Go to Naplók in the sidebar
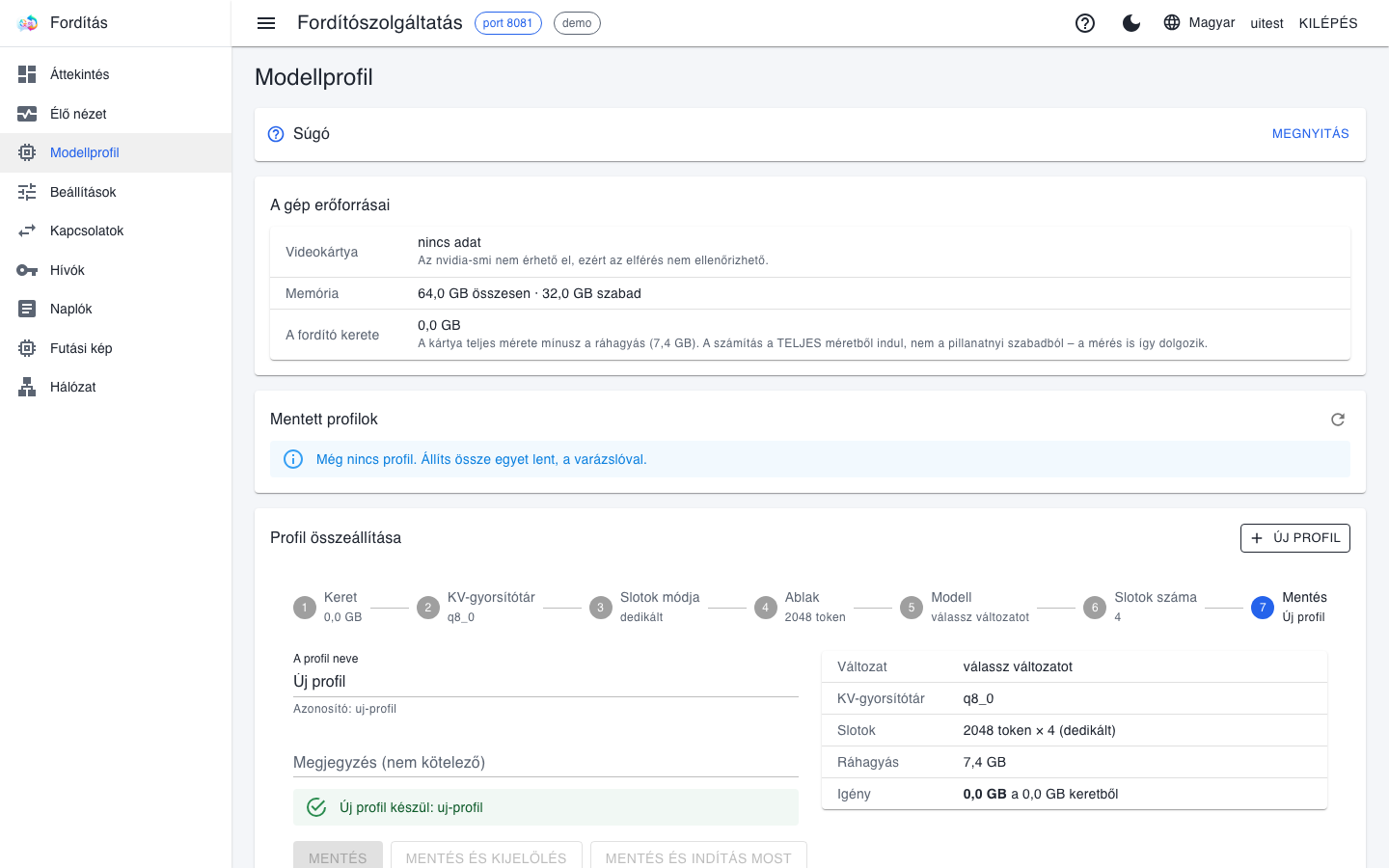 (x=116, y=309)
